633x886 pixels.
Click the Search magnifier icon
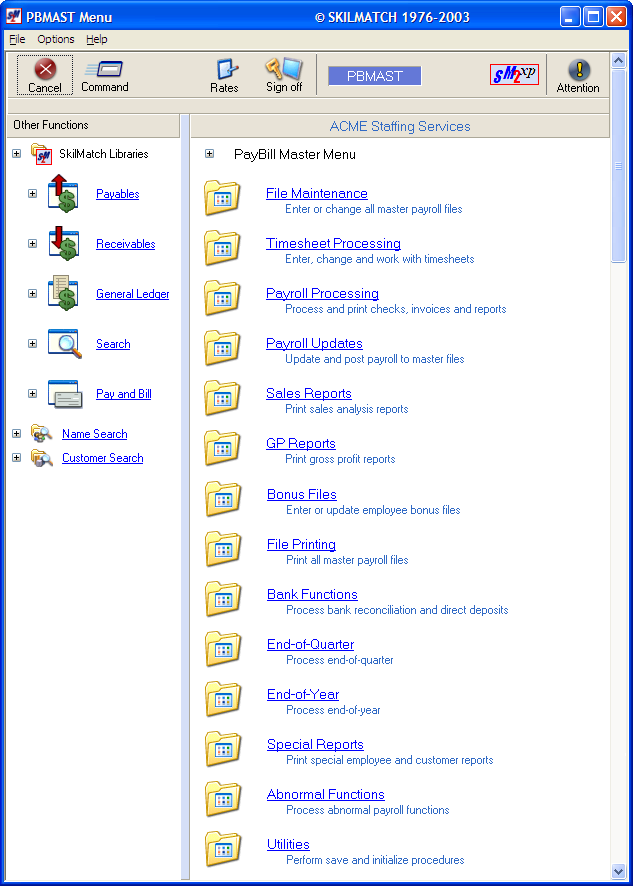click(64, 344)
